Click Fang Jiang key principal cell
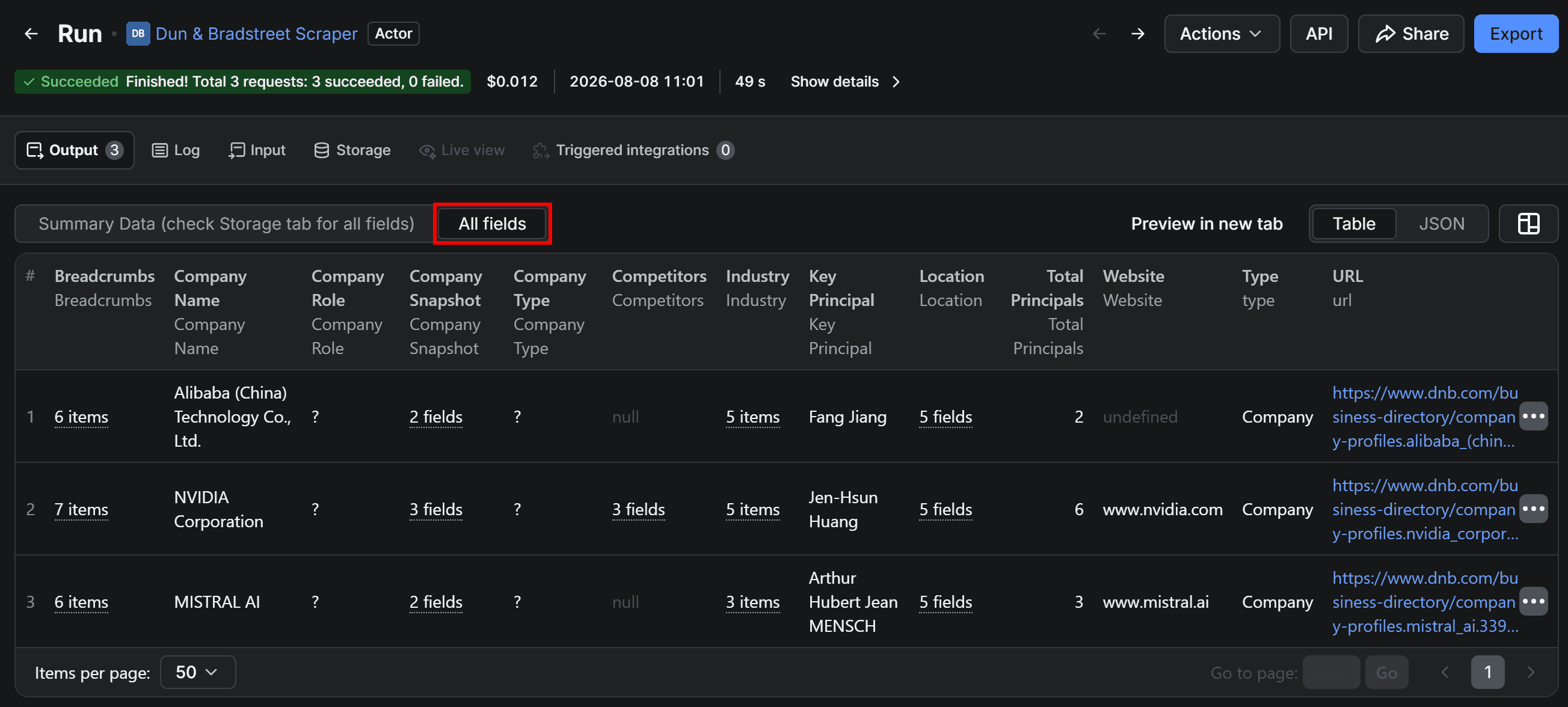Viewport: 1568px width, 707px height. click(x=847, y=417)
